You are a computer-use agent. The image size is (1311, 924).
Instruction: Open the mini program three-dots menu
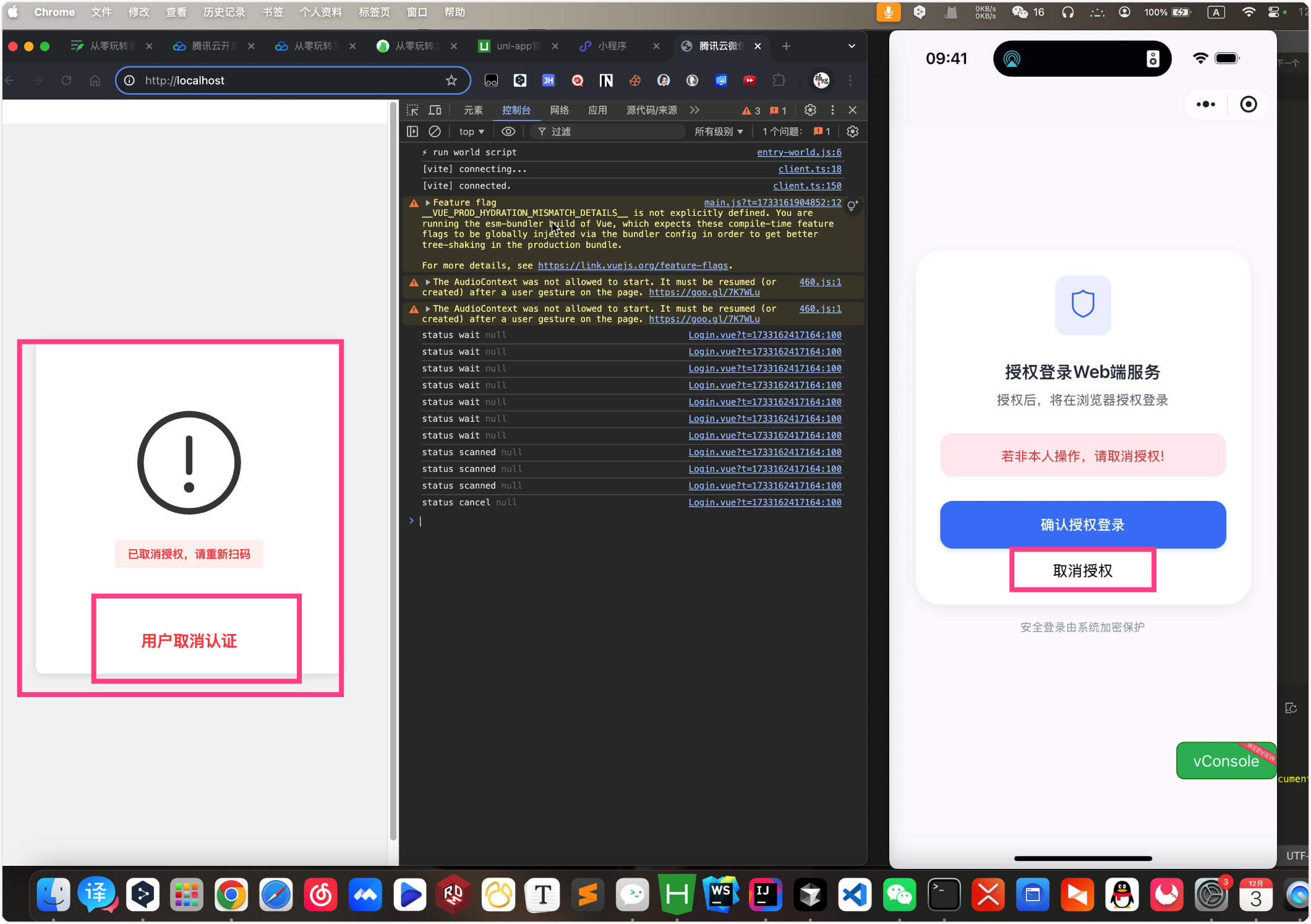coord(1205,104)
